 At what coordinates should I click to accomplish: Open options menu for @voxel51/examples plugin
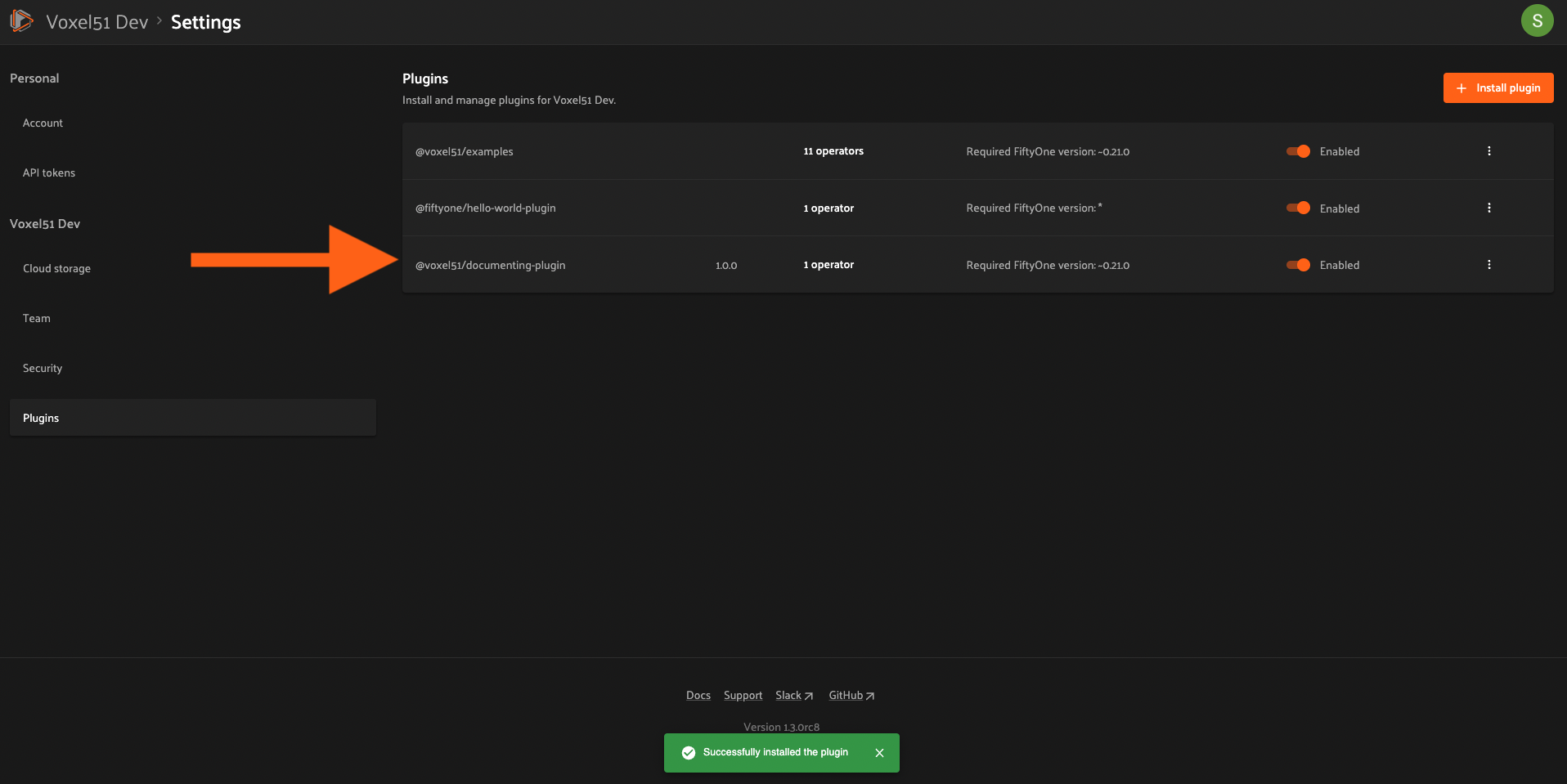(x=1488, y=151)
